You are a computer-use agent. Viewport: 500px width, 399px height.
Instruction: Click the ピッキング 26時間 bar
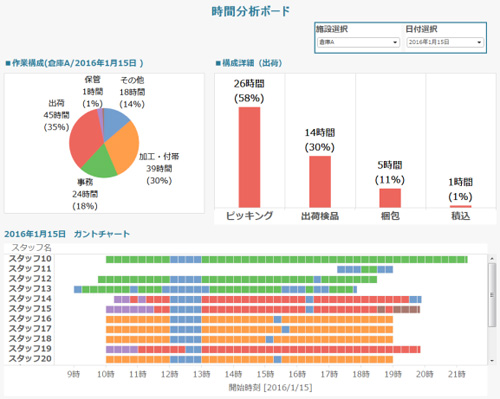point(249,157)
